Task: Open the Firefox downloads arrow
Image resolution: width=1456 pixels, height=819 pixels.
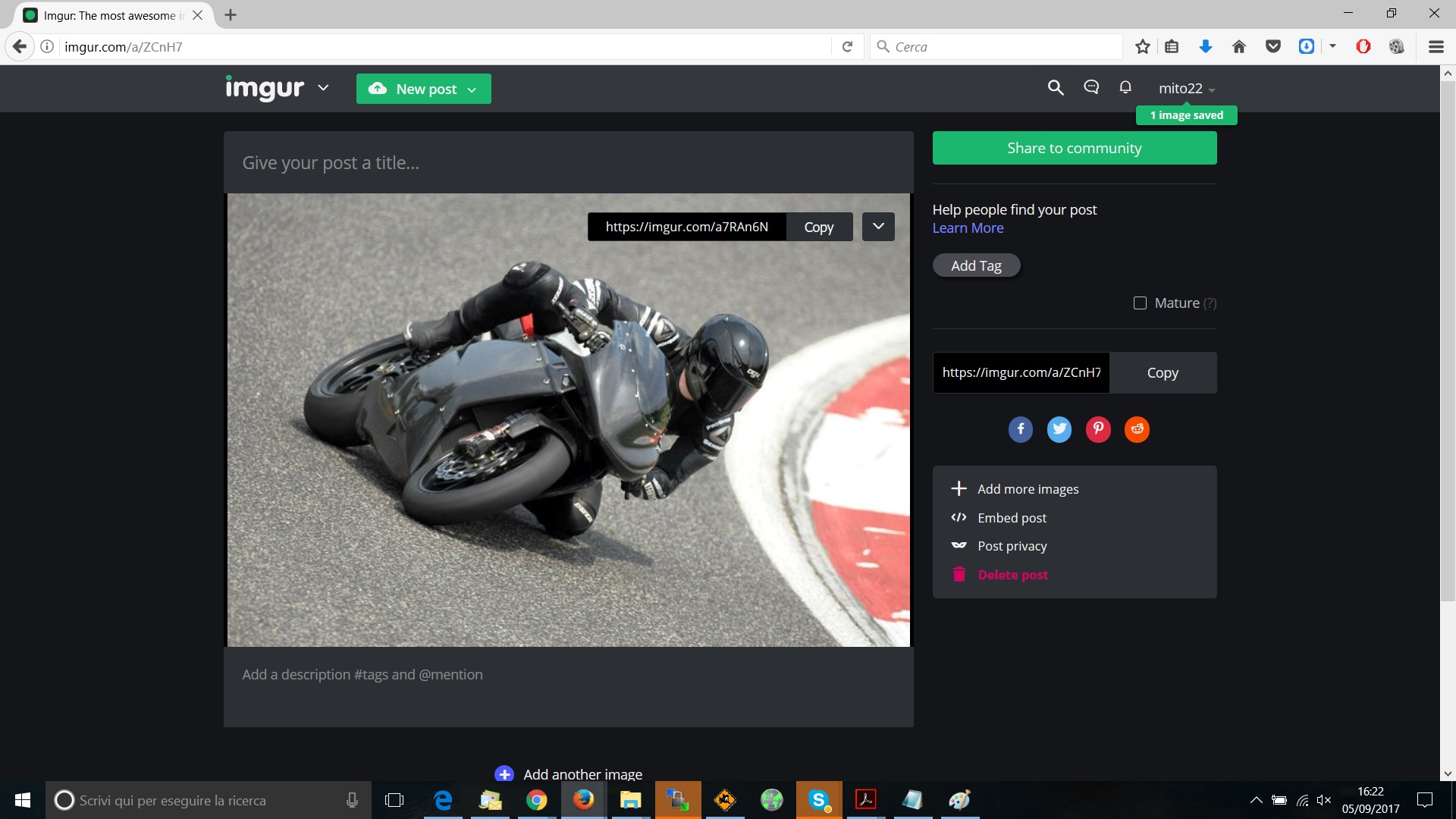Action: (1206, 47)
